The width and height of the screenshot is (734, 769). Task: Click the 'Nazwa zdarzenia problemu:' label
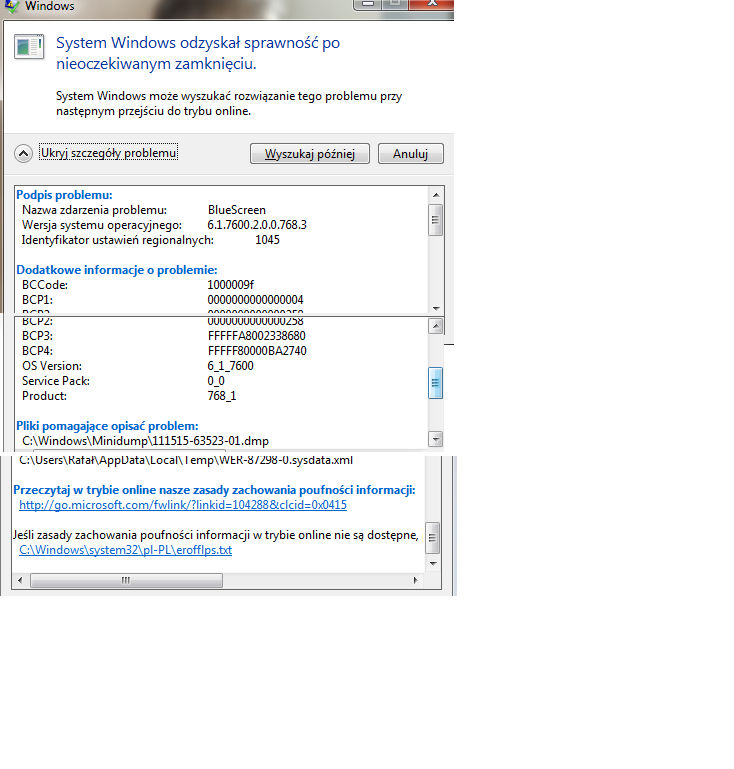95,210
